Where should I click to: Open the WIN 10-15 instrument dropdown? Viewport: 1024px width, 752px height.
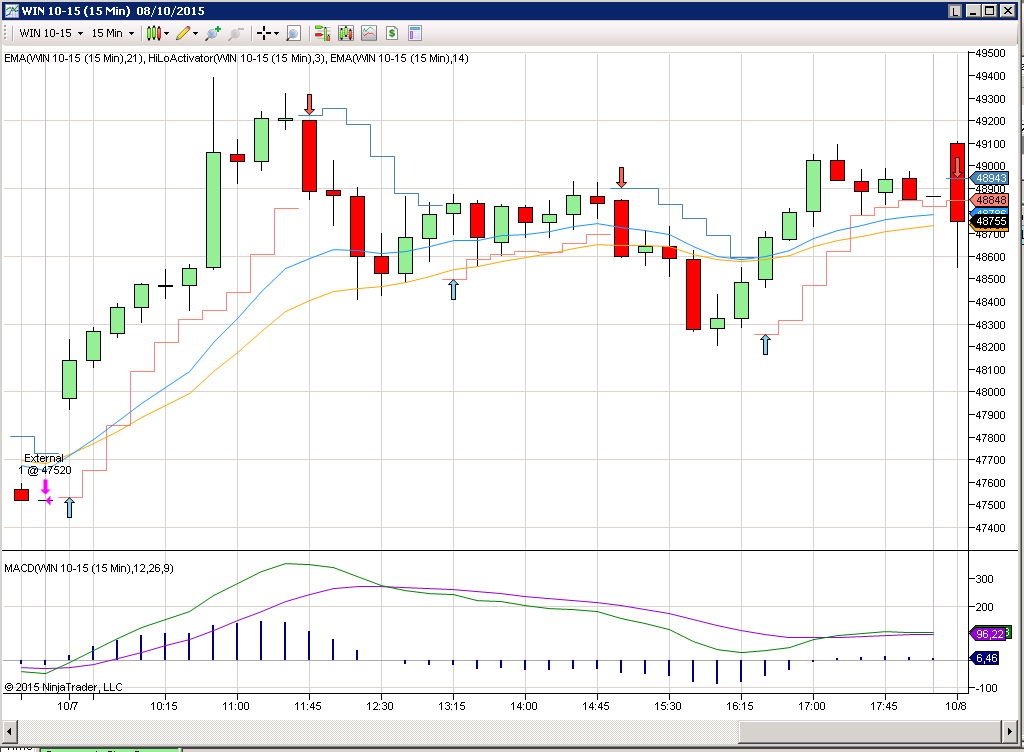(x=52, y=33)
